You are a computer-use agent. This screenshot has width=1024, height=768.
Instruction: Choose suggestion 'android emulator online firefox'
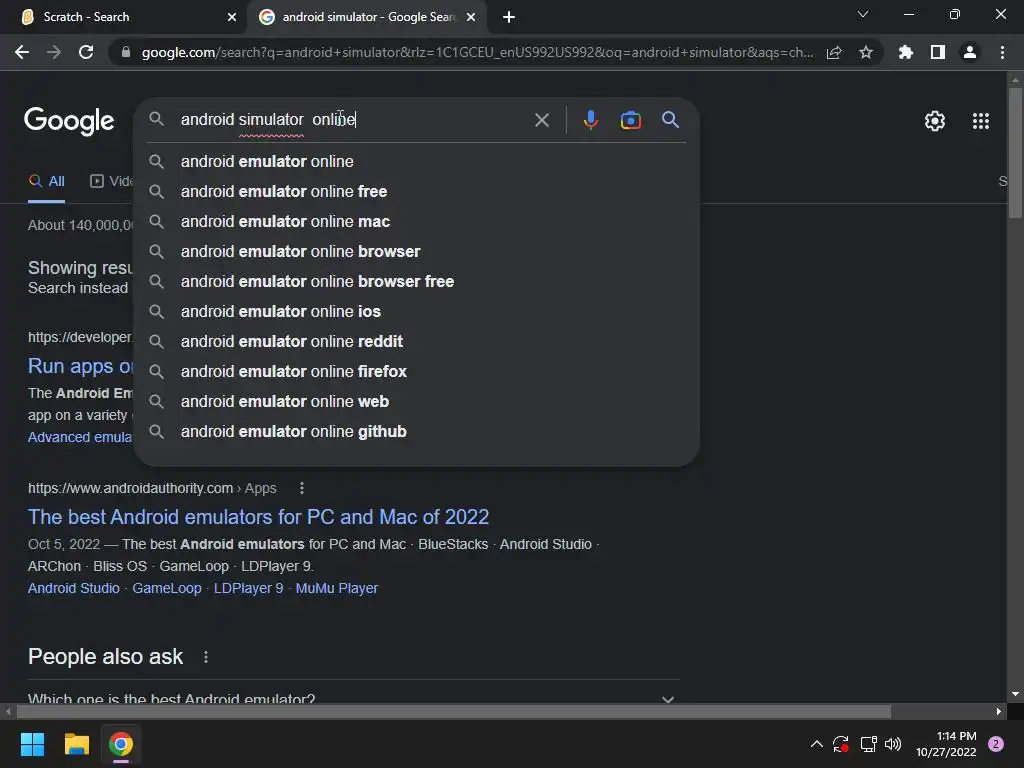click(417, 372)
